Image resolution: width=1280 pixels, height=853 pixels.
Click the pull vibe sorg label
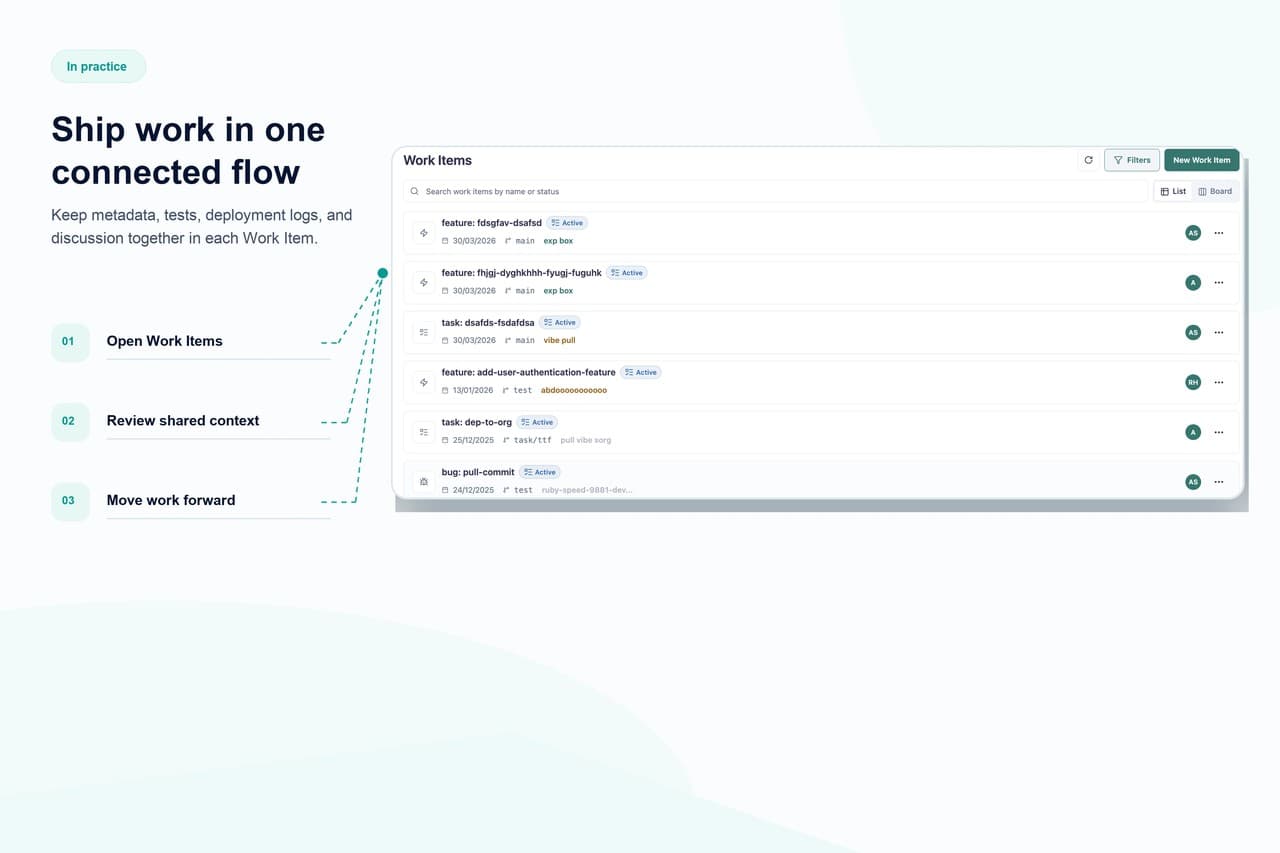(586, 440)
